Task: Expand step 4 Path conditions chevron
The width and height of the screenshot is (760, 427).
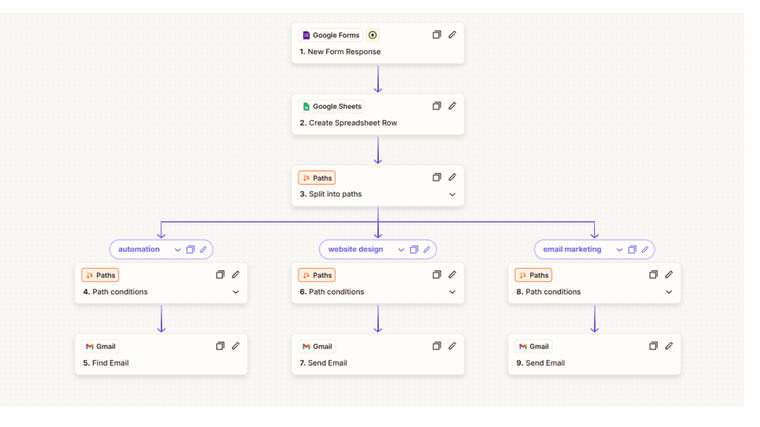Action: click(236, 292)
